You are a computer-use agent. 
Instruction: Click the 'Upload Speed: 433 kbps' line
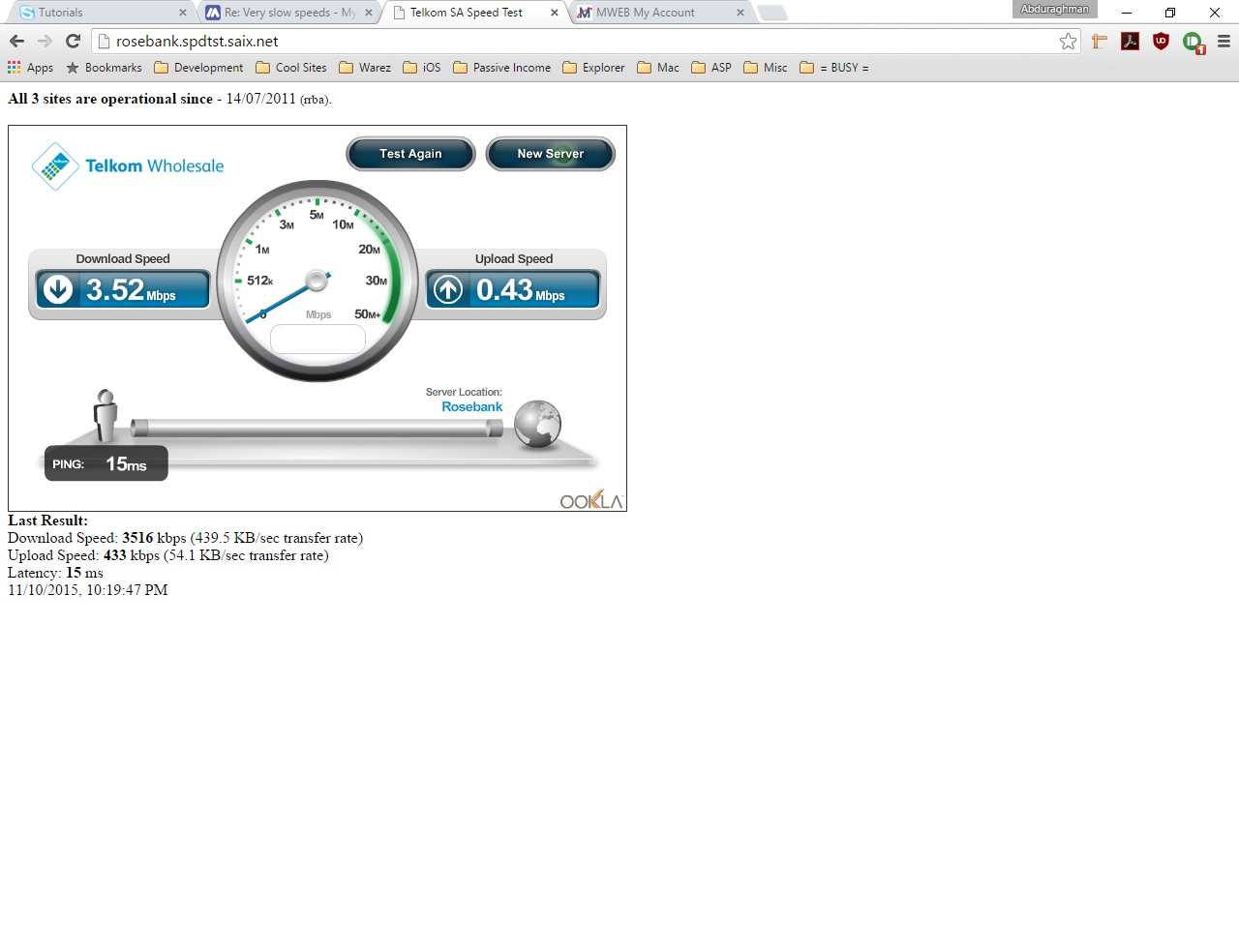click(168, 555)
